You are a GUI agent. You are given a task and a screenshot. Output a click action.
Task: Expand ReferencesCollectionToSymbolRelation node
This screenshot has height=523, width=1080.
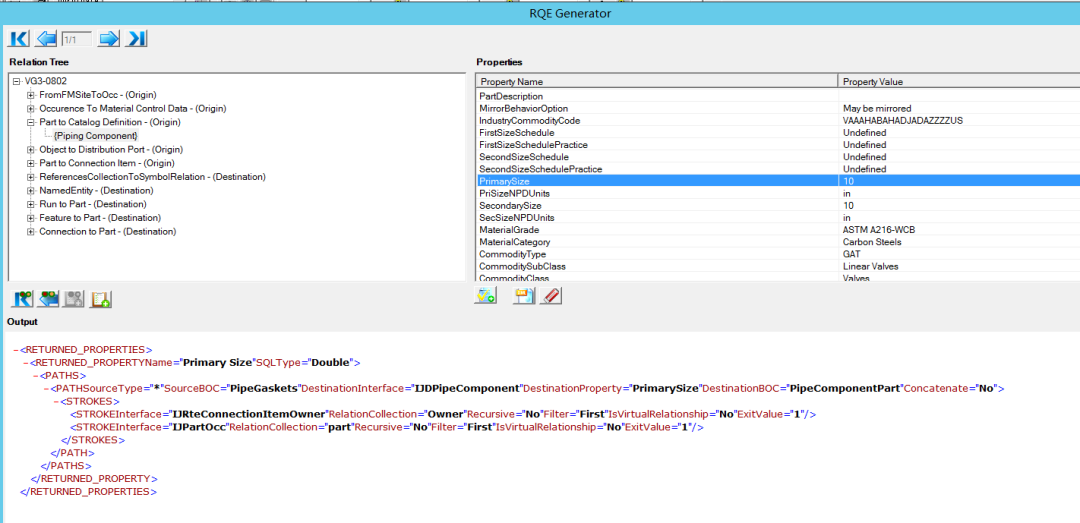(x=30, y=177)
